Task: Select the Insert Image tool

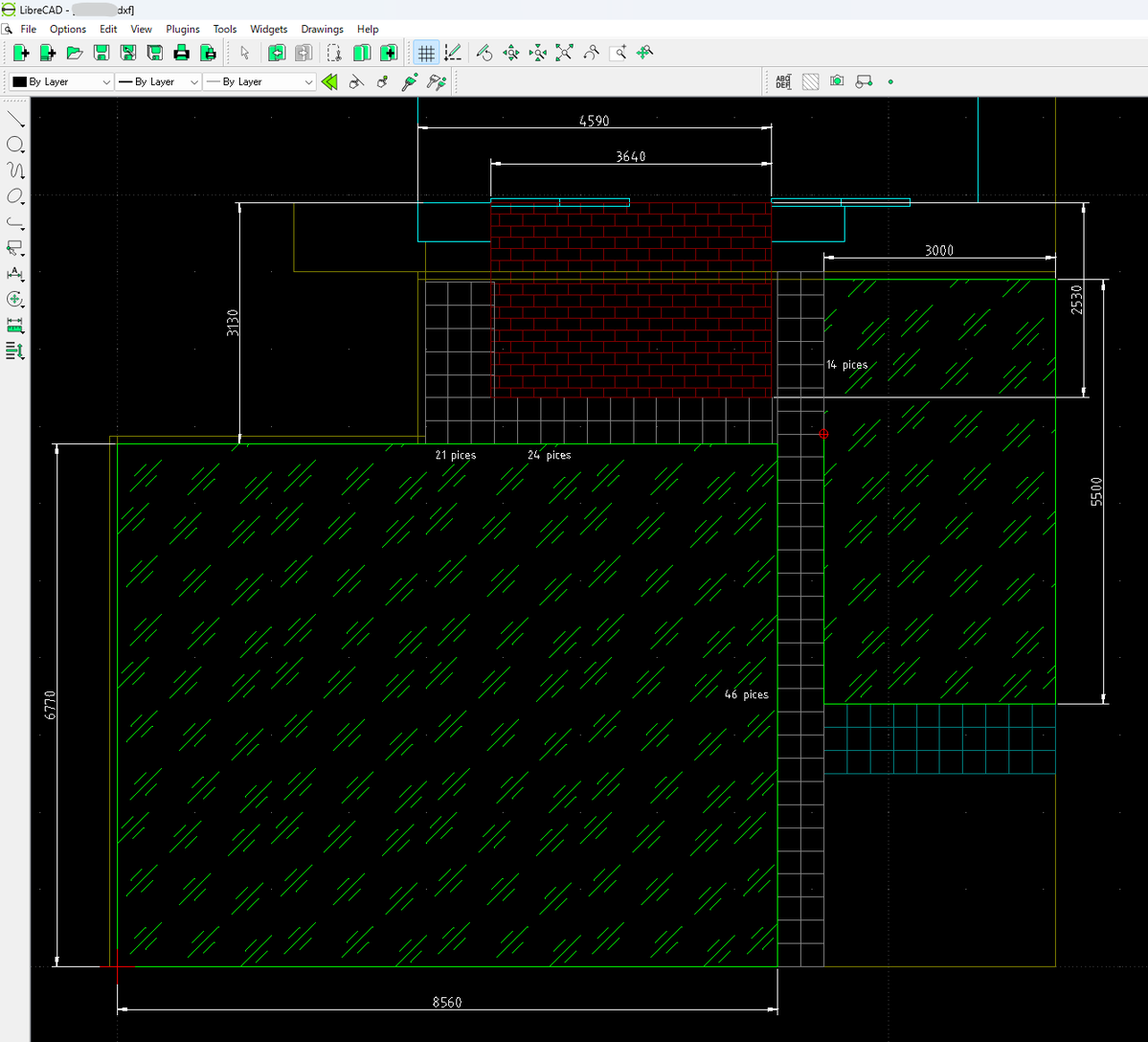Action: point(837,82)
